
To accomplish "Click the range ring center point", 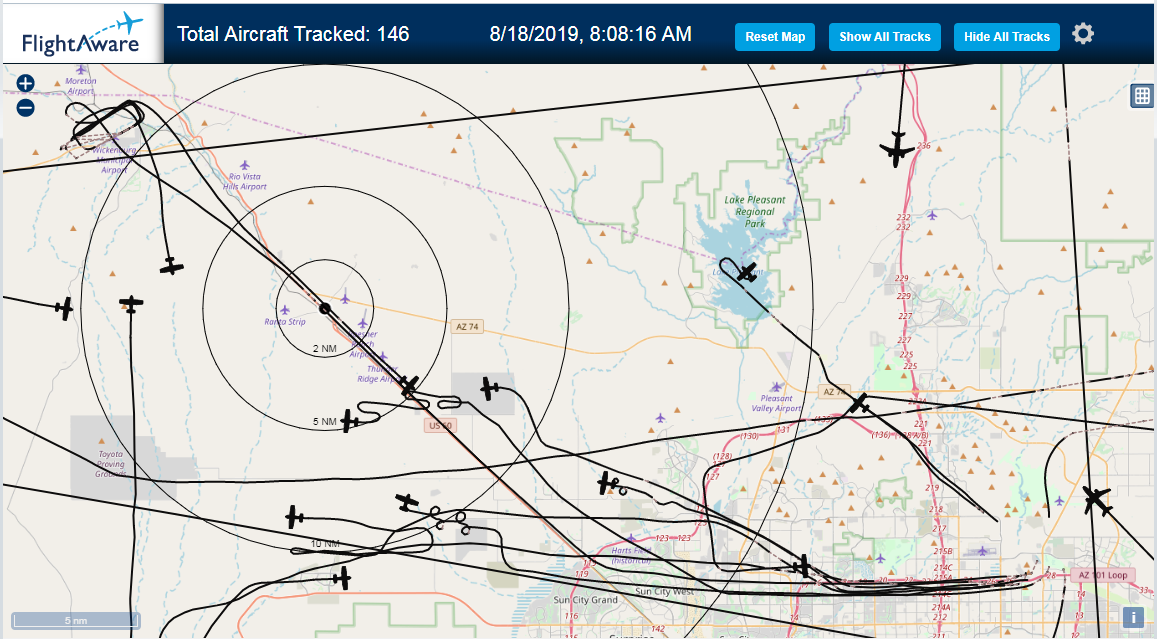I will coord(325,308).
